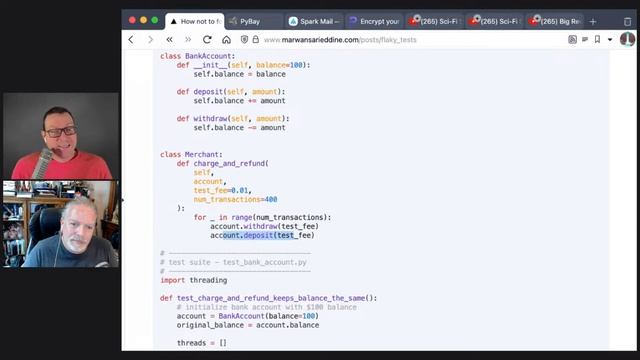The image size is (640, 360).
Task: Click the highlighted 'account.deposit(test_fee)' line
Action: (x=262, y=235)
